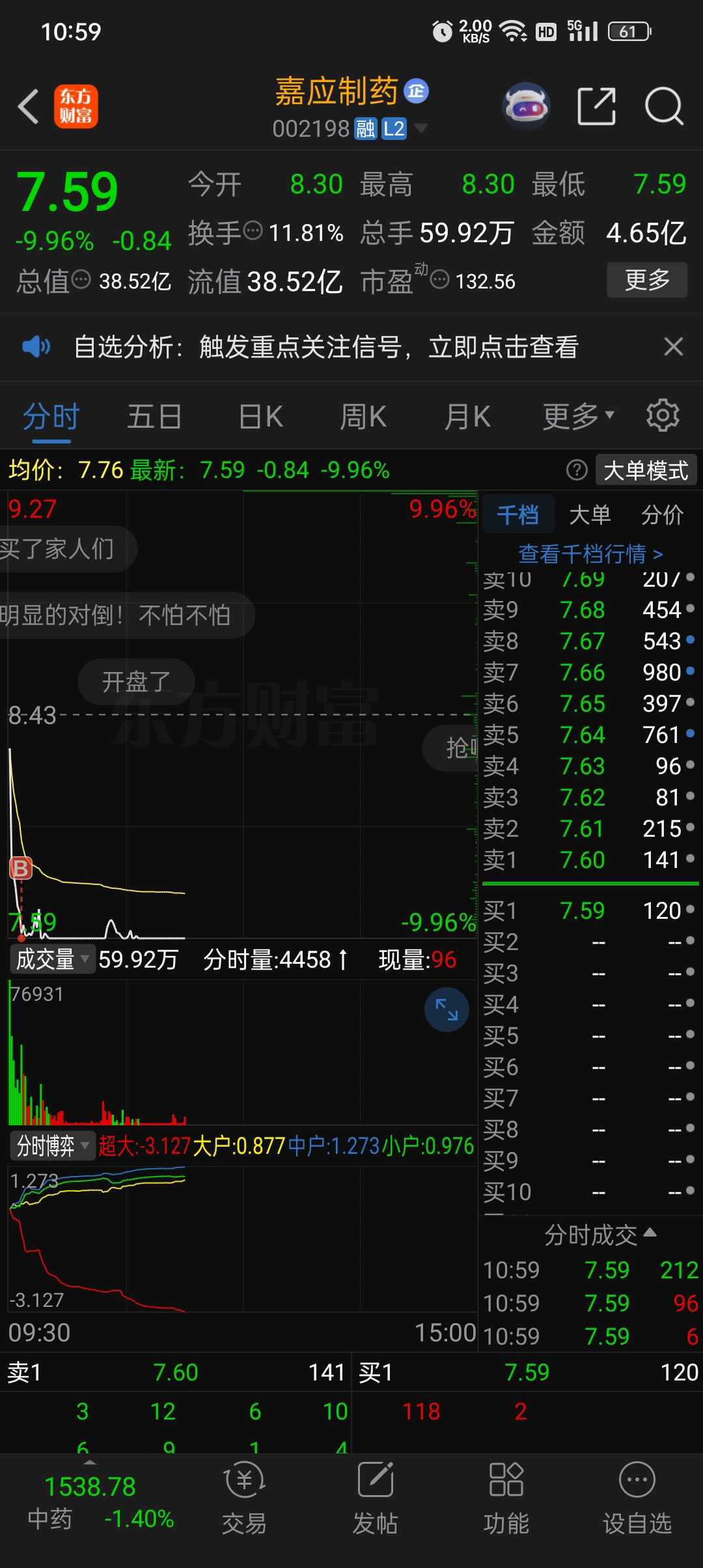The height and width of the screenshot is (1568, 703).
Task: Open the search magnifier icon
Action: [x=664, y=105]
